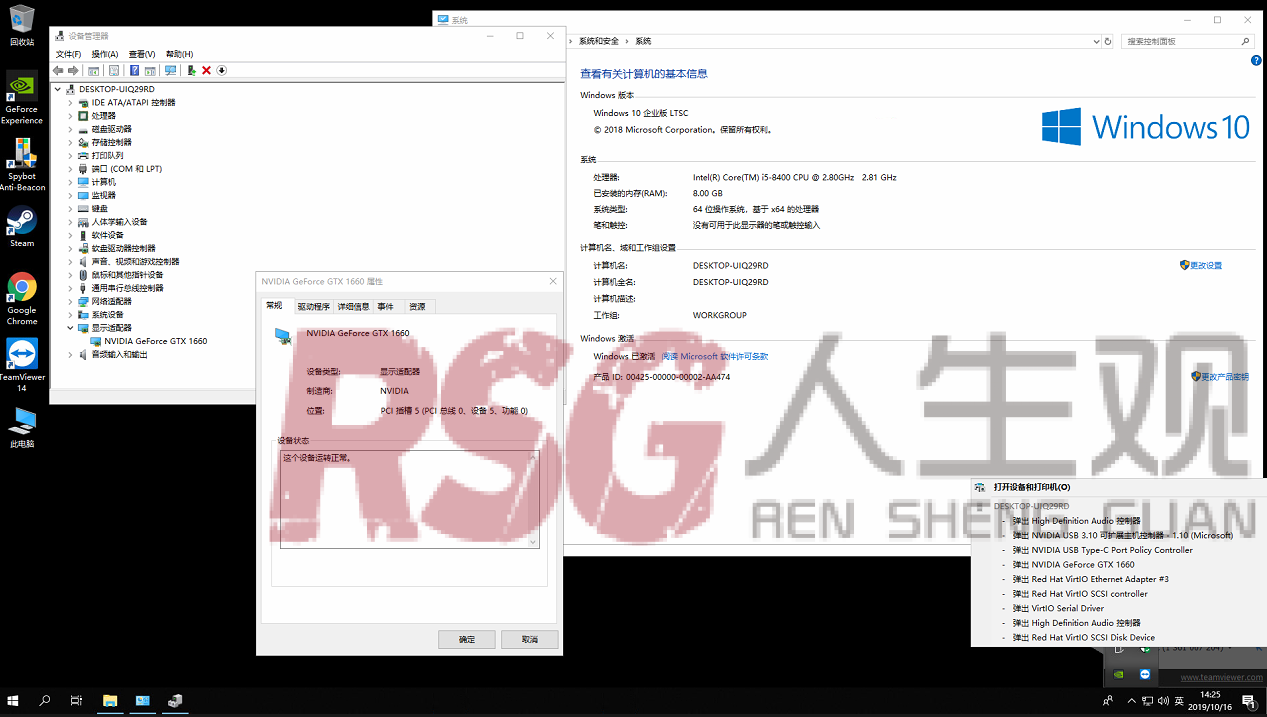The width and height of the screenshot is (1267, 717).
Task: Open the 文件(F) menu in Device Manager
Action: (68, 54)
